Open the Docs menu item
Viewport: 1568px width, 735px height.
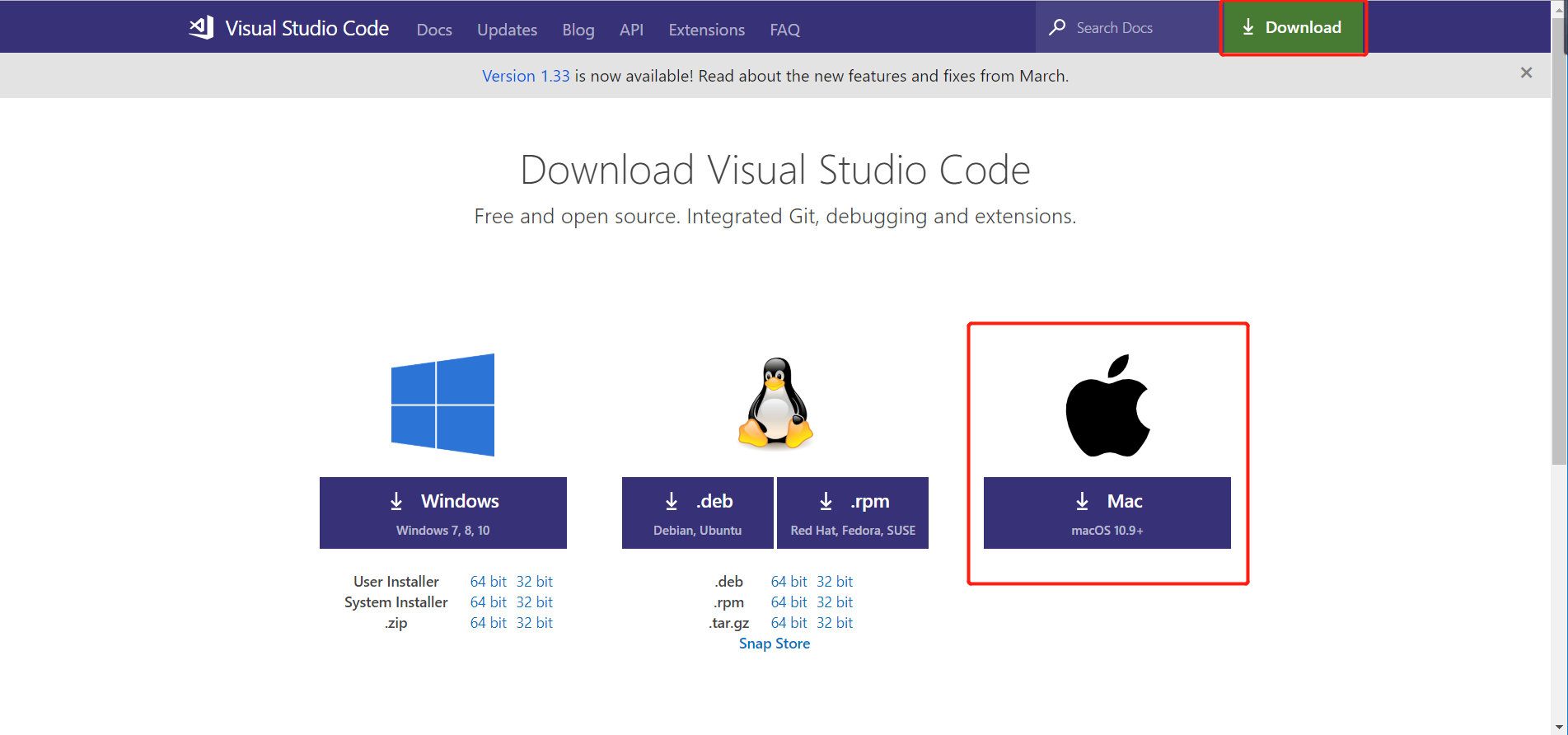(x=434, y=30)
